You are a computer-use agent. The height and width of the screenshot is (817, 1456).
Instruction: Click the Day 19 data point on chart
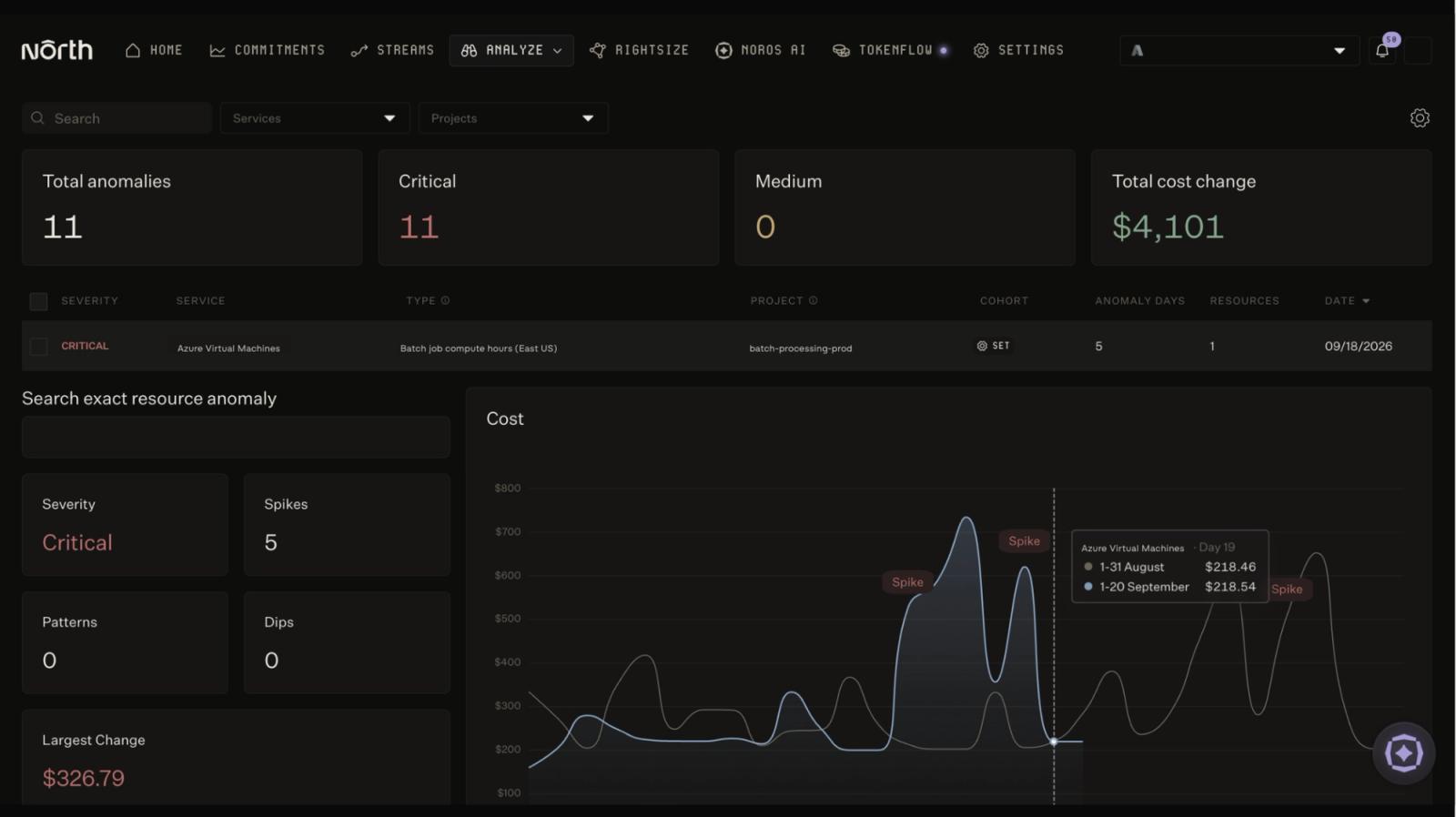pyautogui.click(x=1054, y=741)
